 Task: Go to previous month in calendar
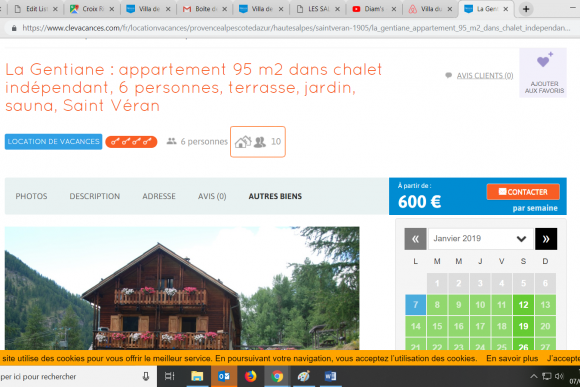click(415, 239)
